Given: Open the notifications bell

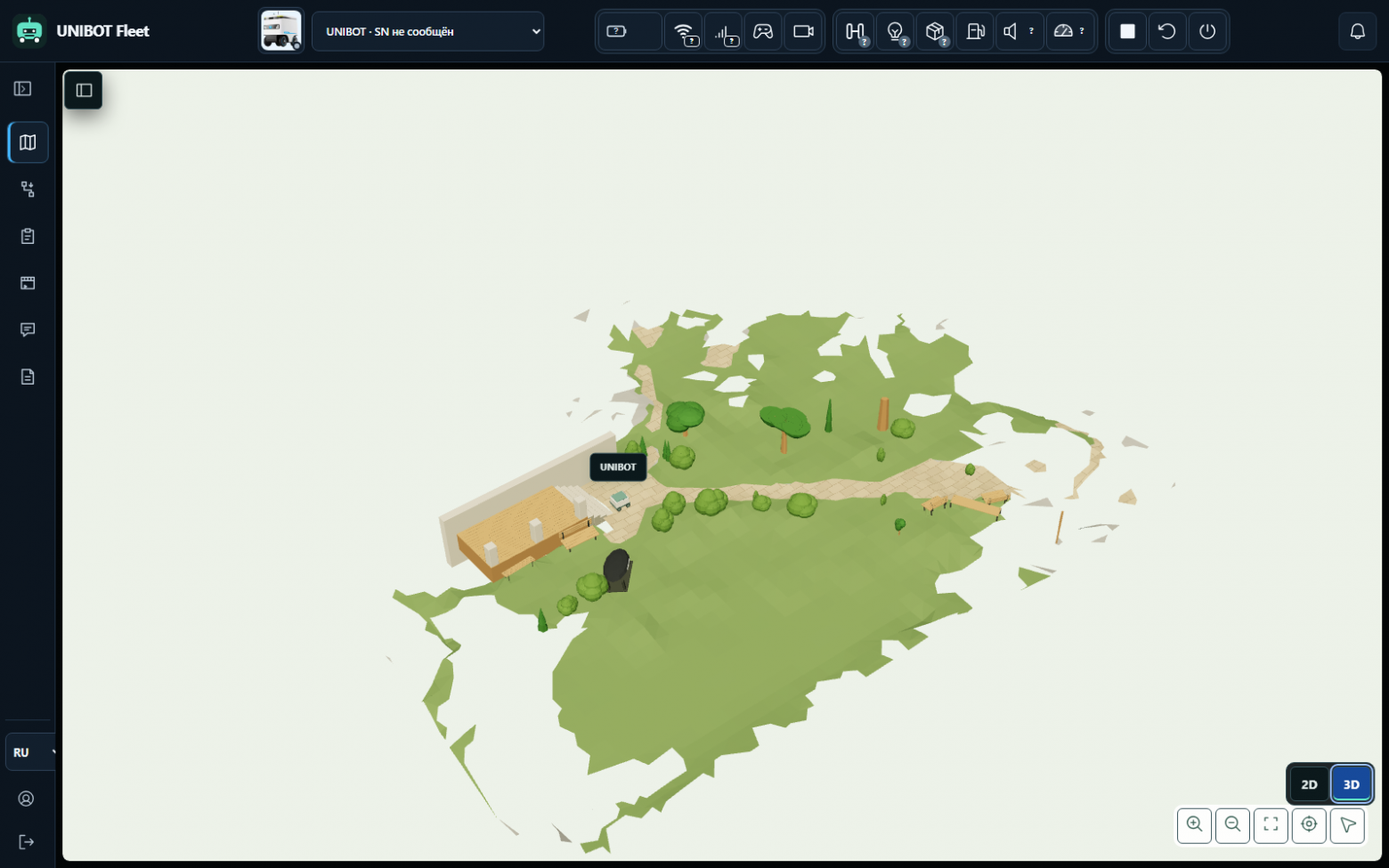Looking at the screenshot, I should (x=1357, y=31).
